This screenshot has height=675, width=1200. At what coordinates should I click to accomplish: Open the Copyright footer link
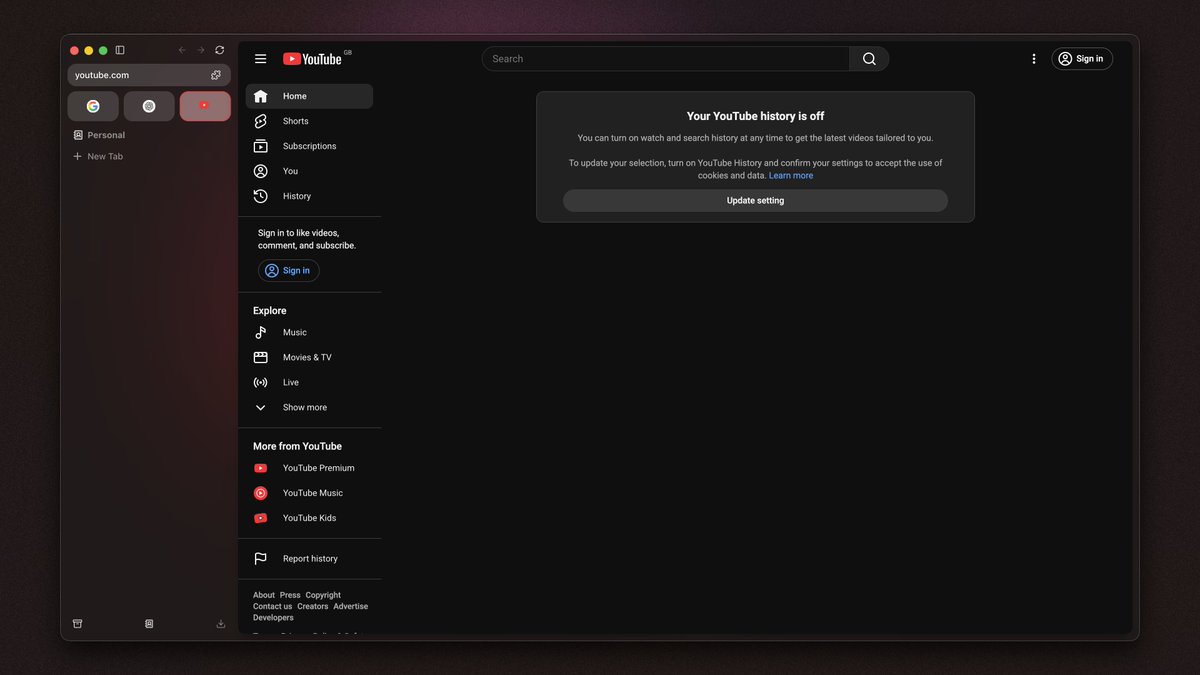pyautogui.click(x=323, y=595)
